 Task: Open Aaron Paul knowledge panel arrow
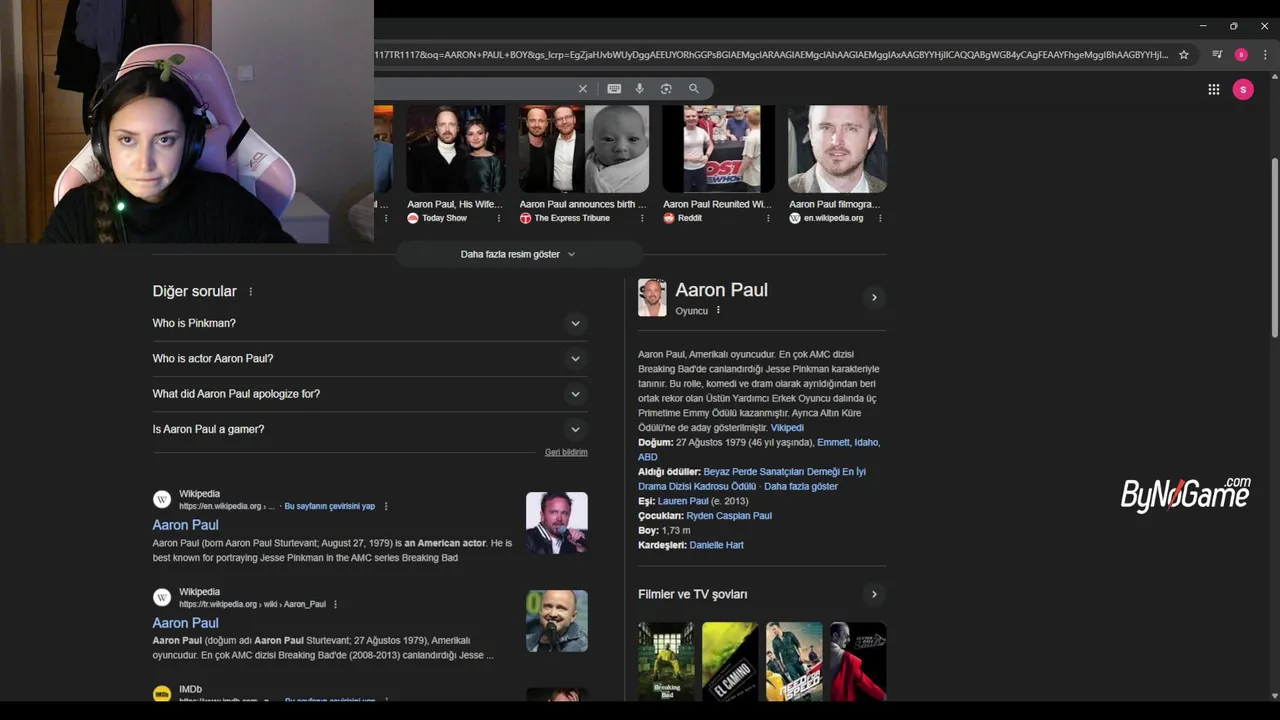click(x=874, y=298)
